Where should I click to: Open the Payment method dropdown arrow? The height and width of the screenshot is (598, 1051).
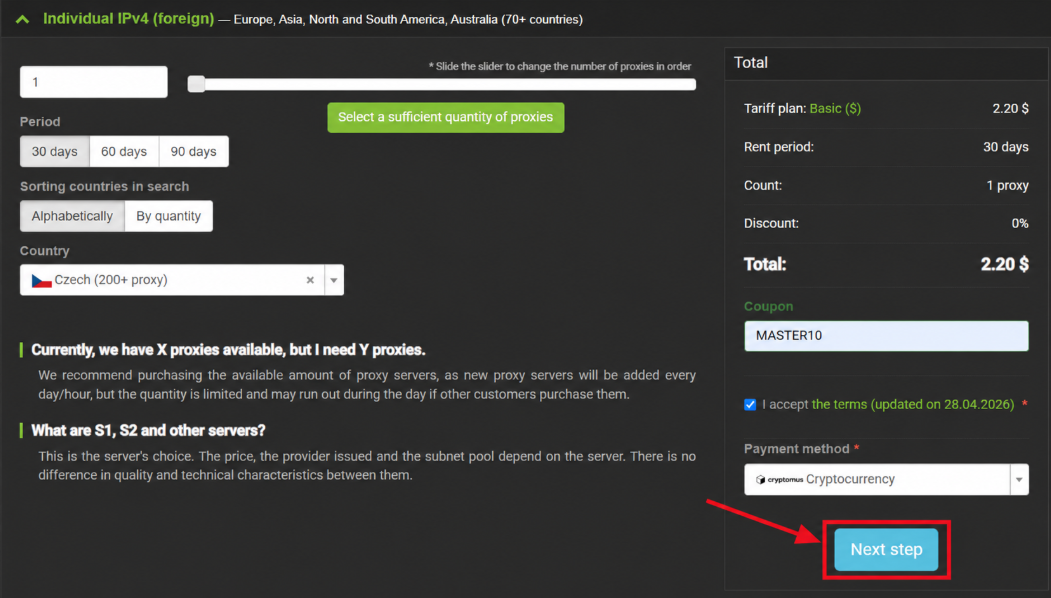click(1019, 479)
